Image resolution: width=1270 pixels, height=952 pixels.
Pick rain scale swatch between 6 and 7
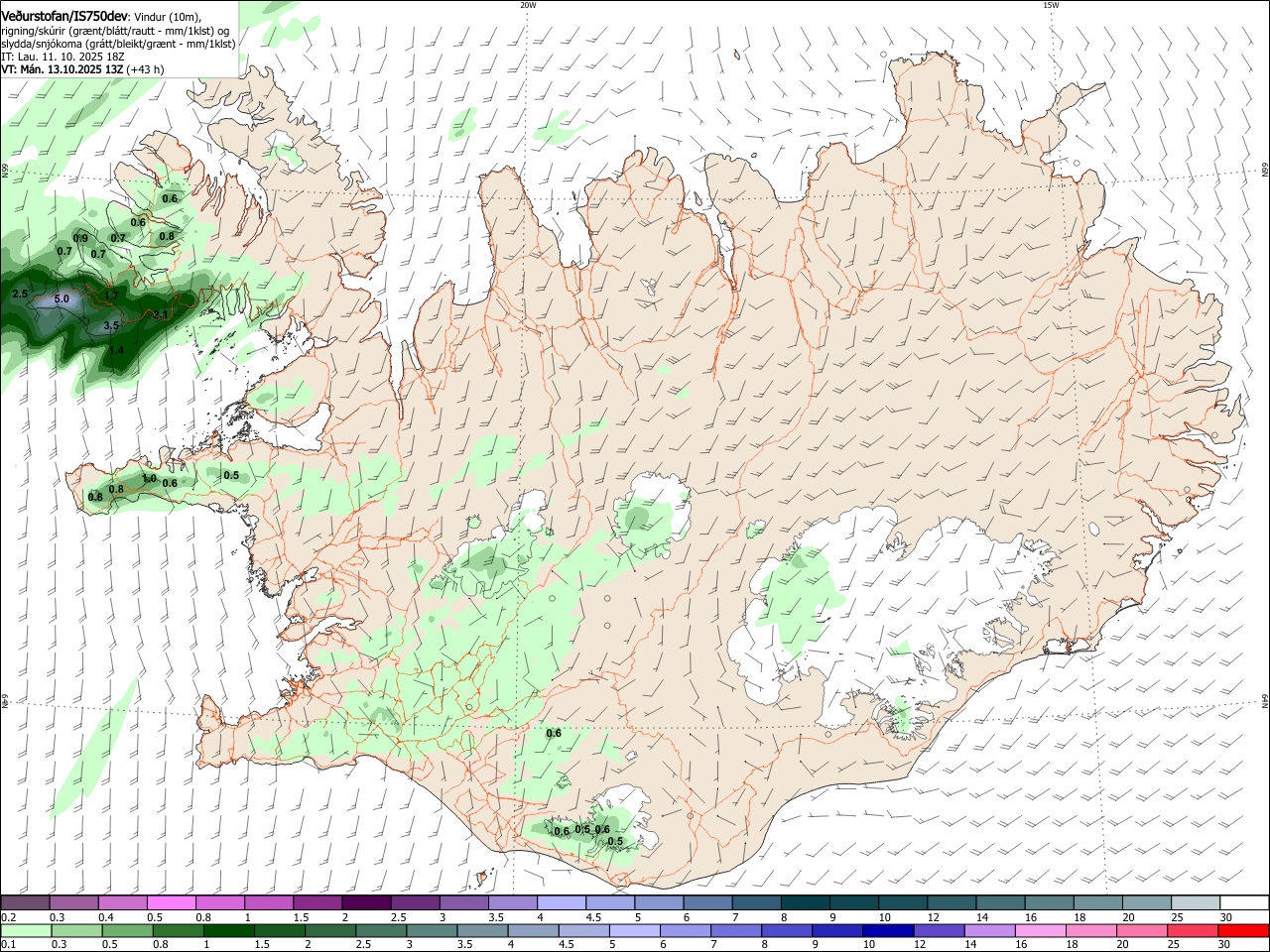pos(685,930)
